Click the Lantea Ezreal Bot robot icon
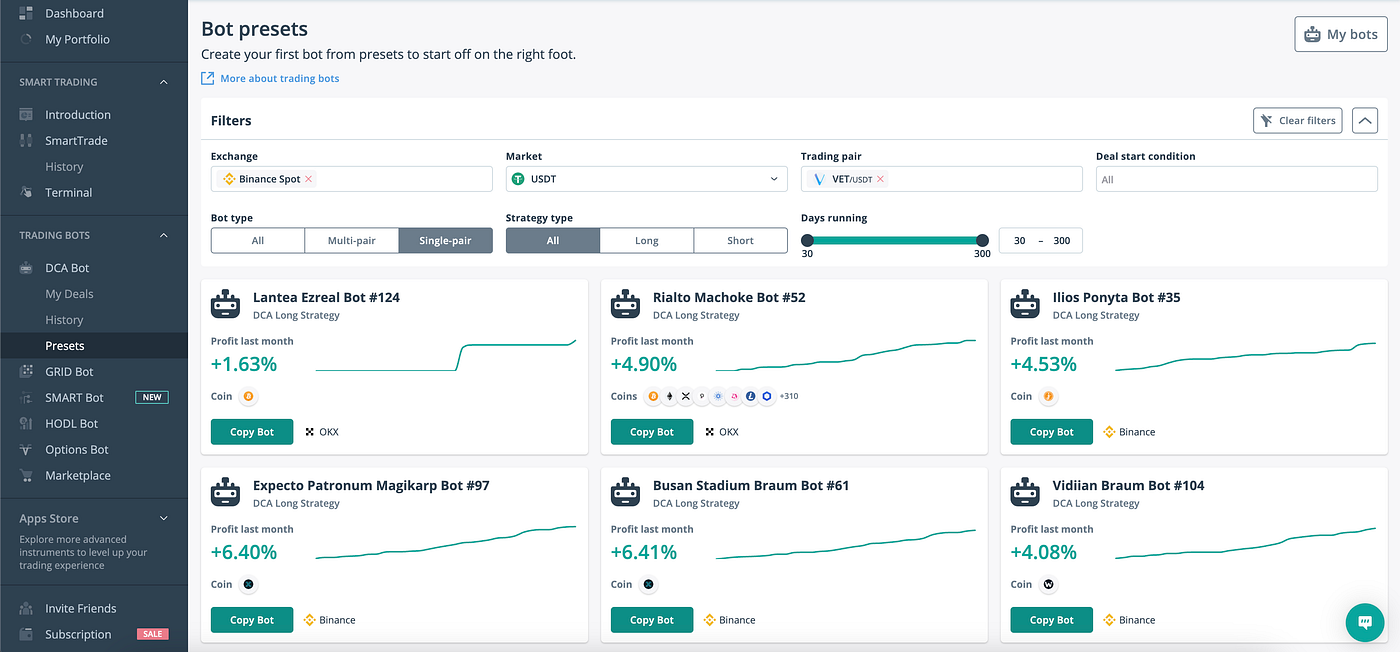Image resolution: width=1400 pixels, height=652 pixels. pos(226,304)
